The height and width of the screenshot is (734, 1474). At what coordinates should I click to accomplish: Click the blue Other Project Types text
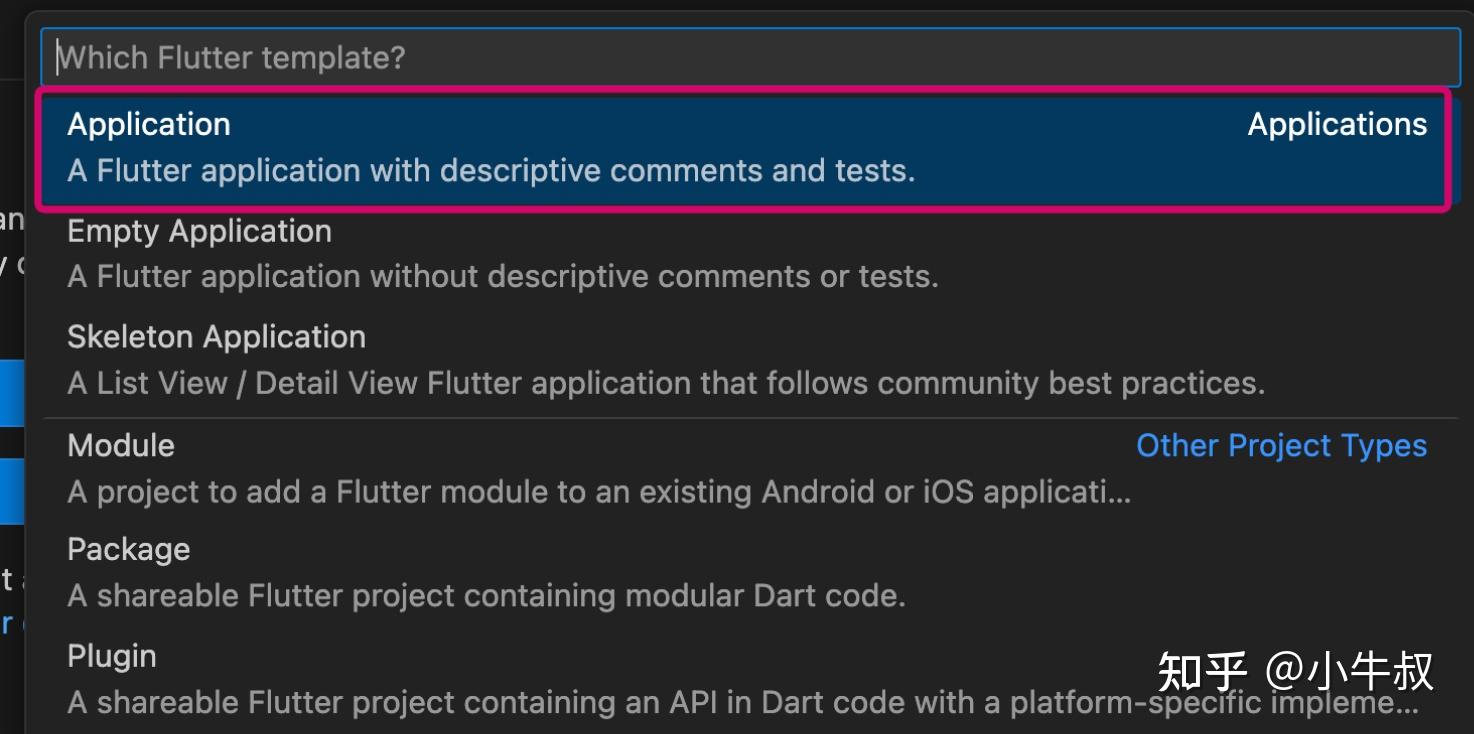(1281, 446)
